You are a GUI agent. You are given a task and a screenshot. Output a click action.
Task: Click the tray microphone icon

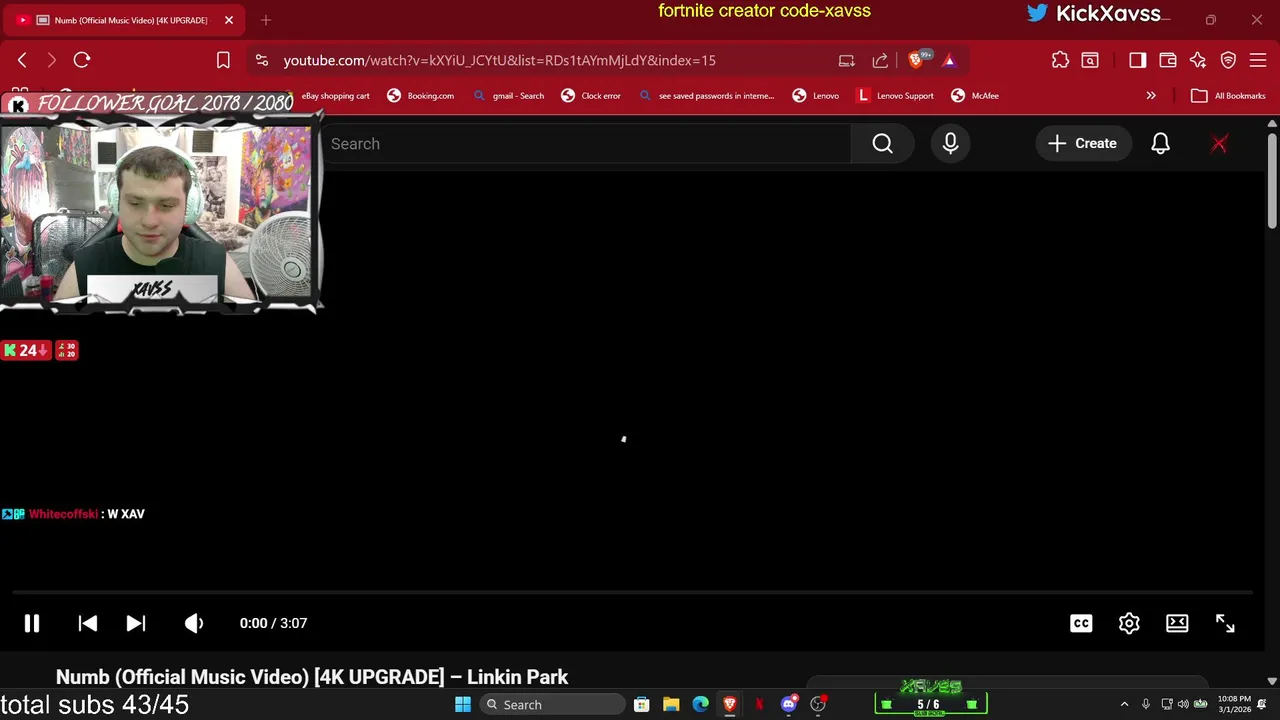coord(1146,705)
